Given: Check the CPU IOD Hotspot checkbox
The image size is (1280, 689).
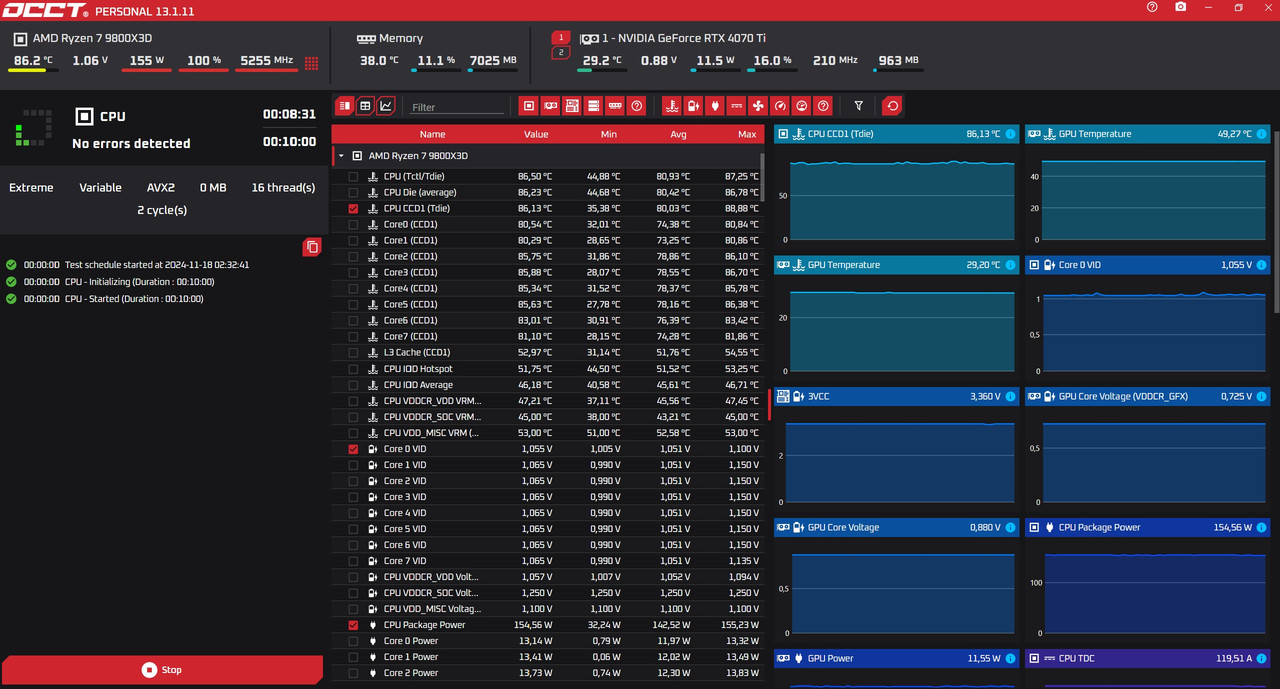Looking at the screenshot, I should point(353,369).
